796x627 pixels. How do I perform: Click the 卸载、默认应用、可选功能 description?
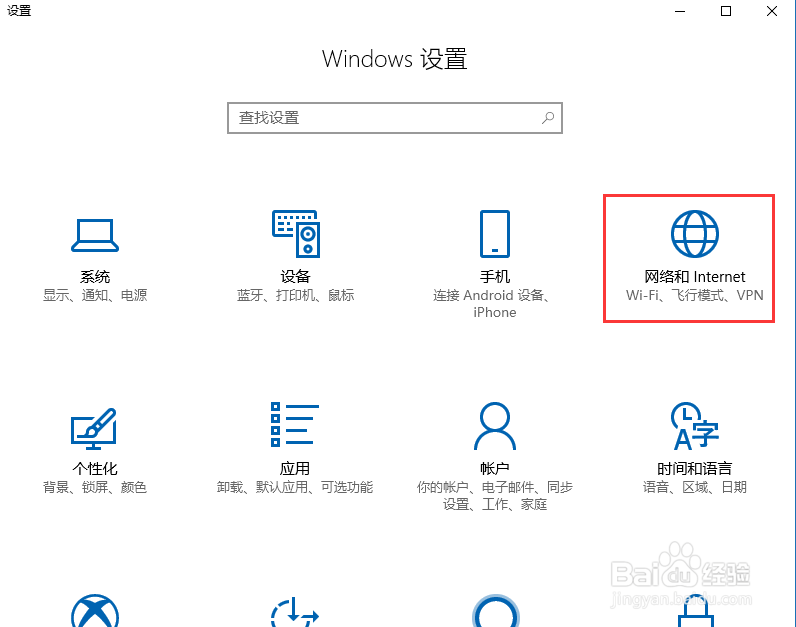pos(295,487)
